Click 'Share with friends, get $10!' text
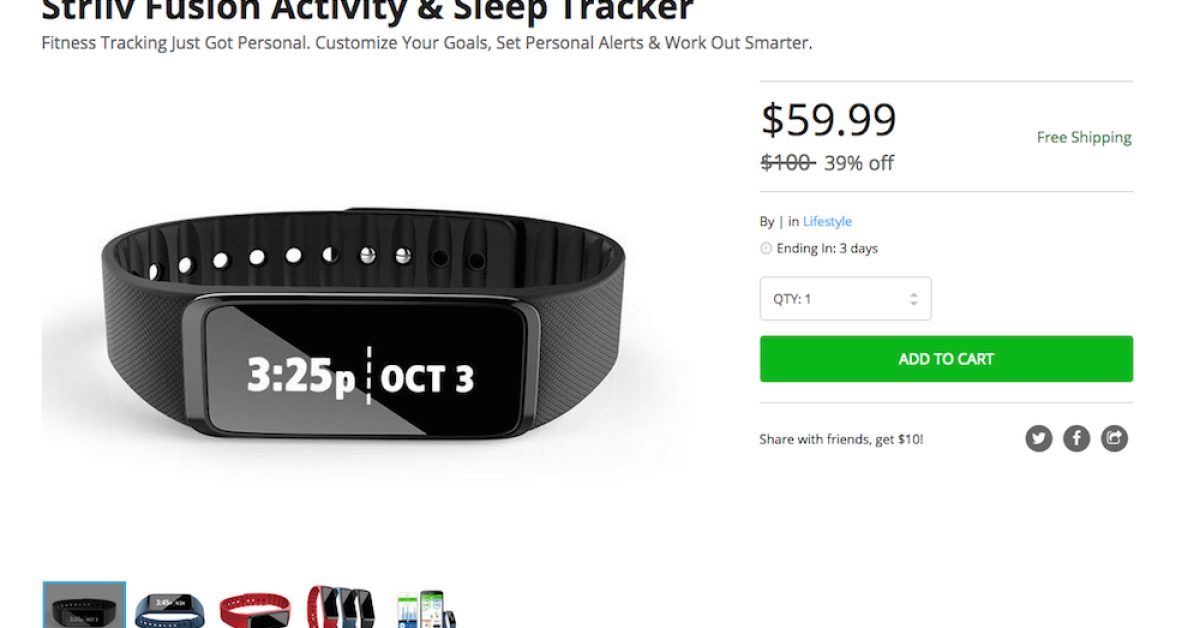The height and width of the screenshot is (628, 1200). coord(841,439)
